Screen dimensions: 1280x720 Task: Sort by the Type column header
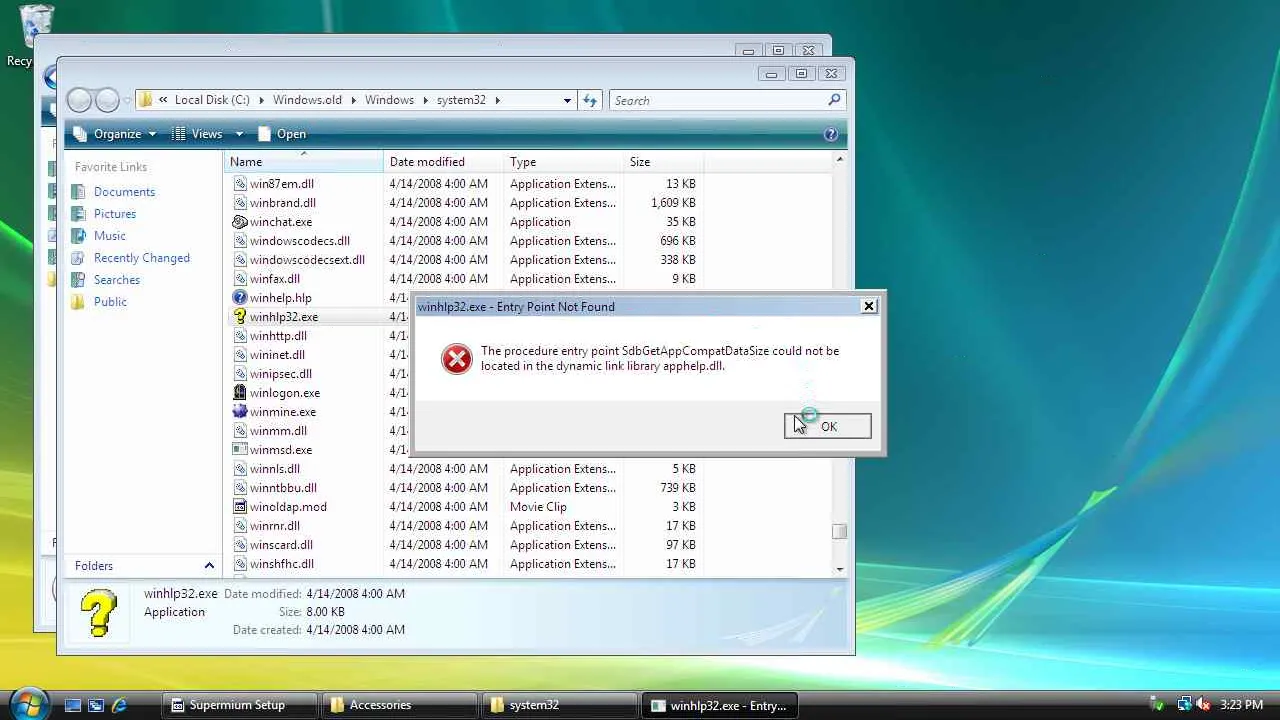(564, 162)
